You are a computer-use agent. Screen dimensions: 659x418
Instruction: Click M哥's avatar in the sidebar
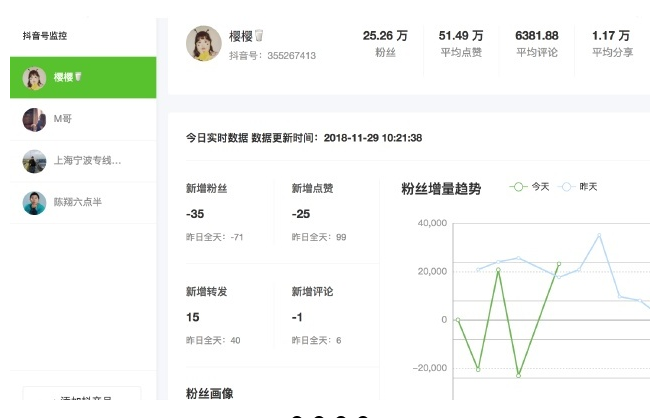coord(35,119)
